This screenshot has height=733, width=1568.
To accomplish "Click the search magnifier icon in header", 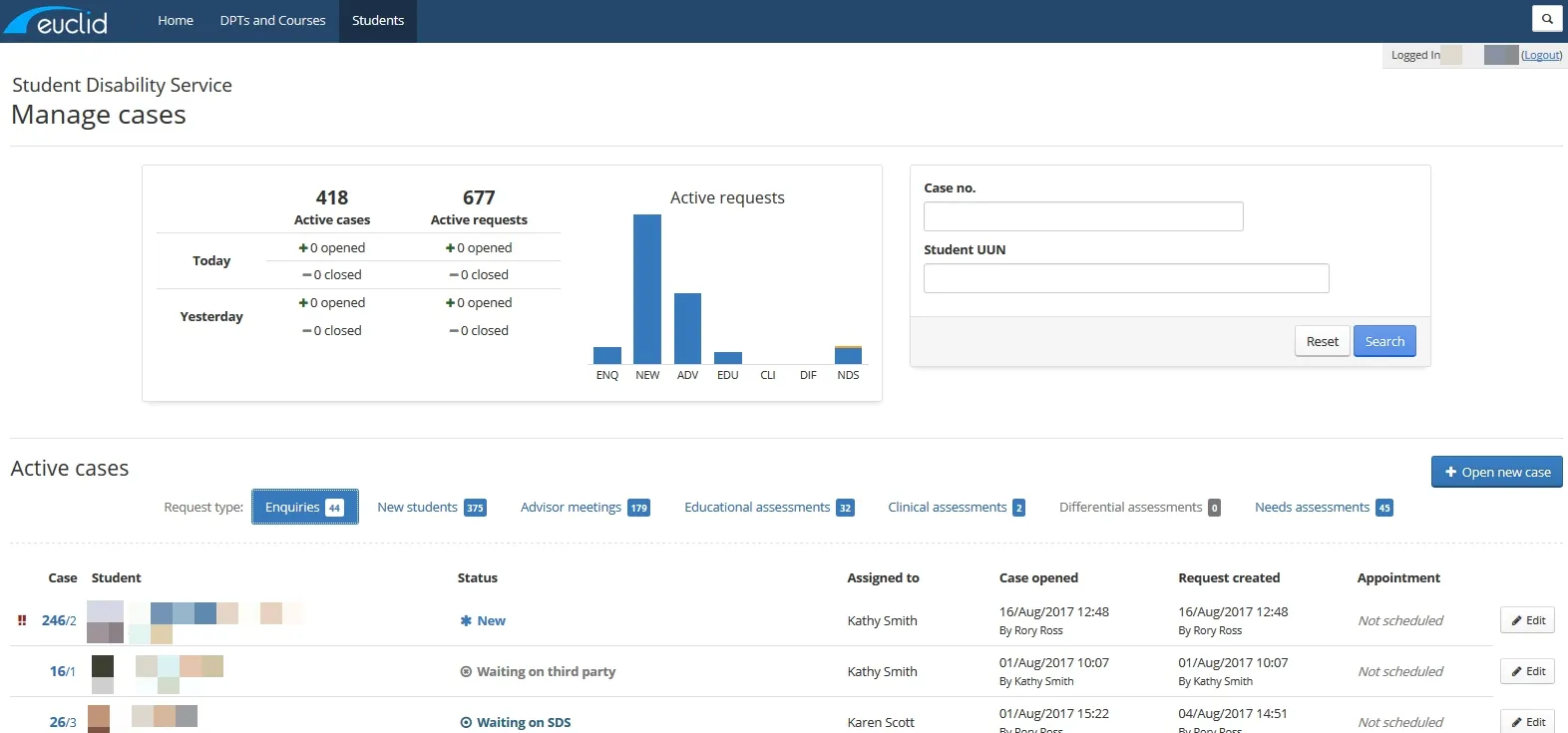I will point(1547,19).
